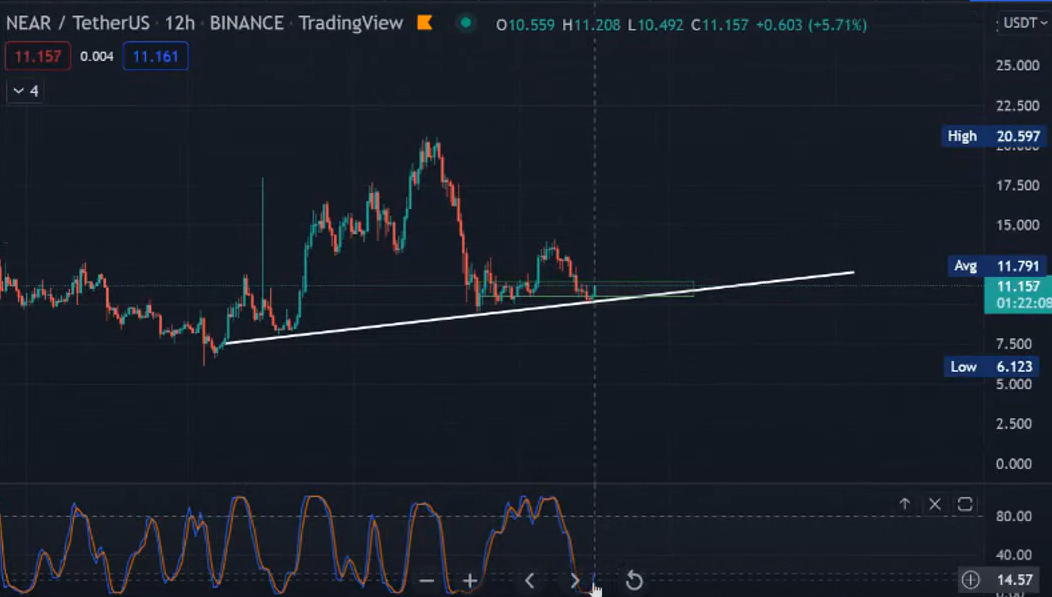
Task: Click the orange flag icon beside TradingView
Action: tap(425, 22)
